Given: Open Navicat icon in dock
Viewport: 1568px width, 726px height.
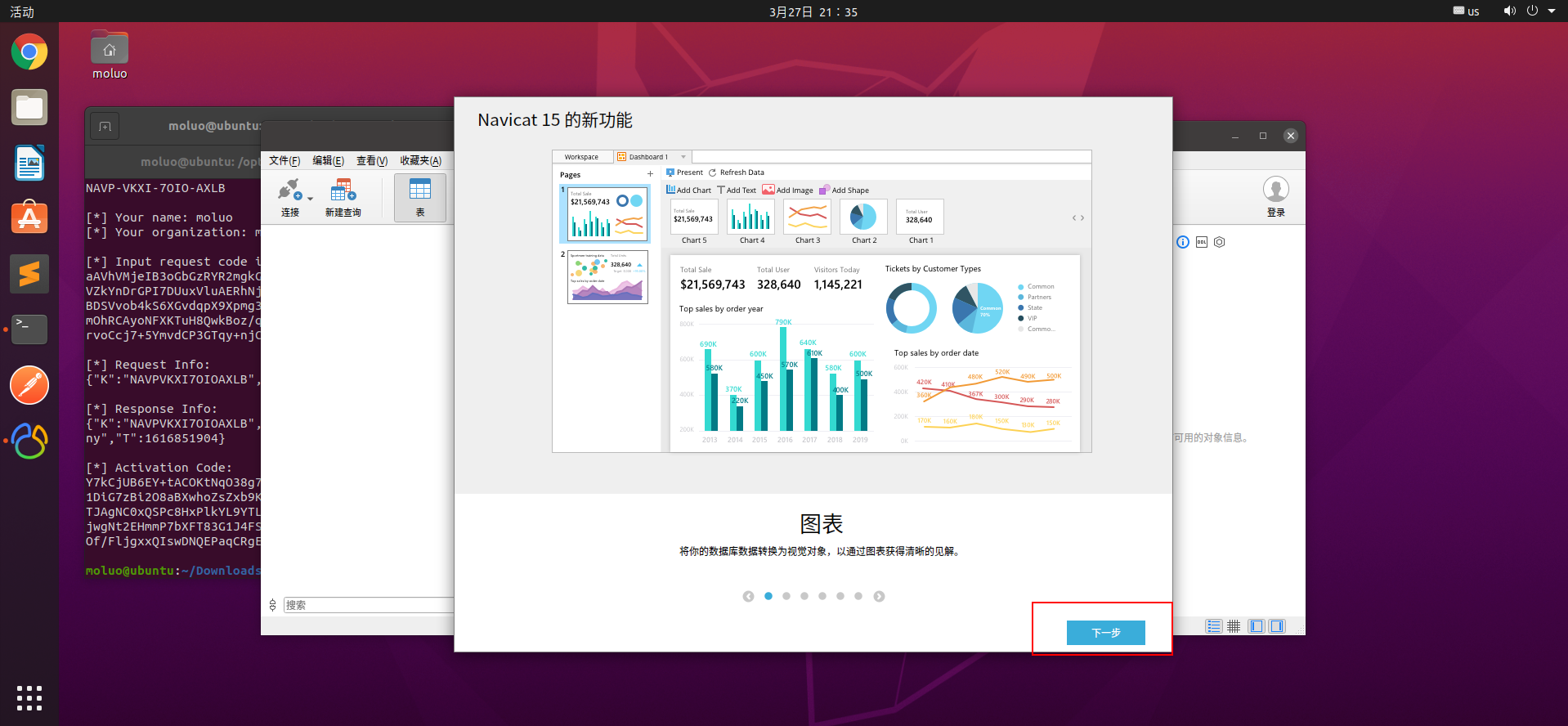Looking at the screenshot, I should pyautogui.click(x=29, y=441).
